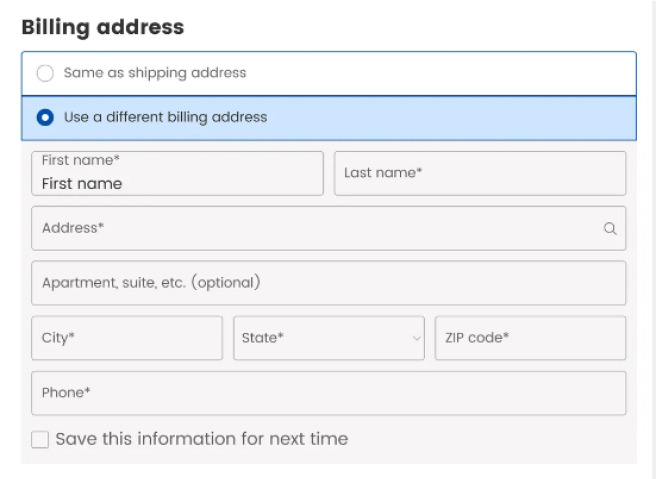Viewport: 656px width, 479px height.
Task: Click the "Same as shipping address" label text
Action: coord(155,73)
